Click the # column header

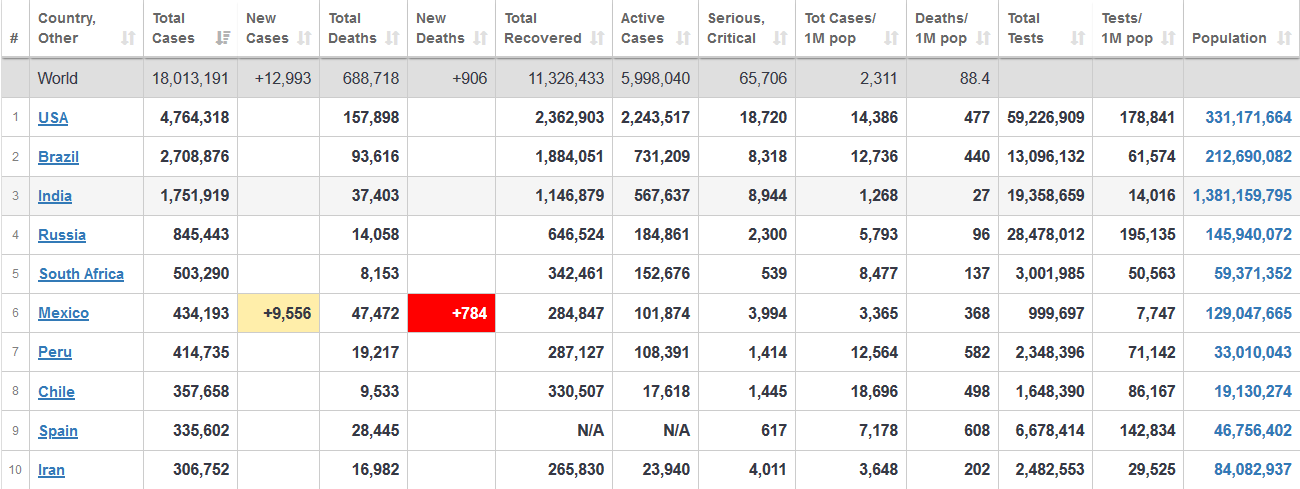14,38
